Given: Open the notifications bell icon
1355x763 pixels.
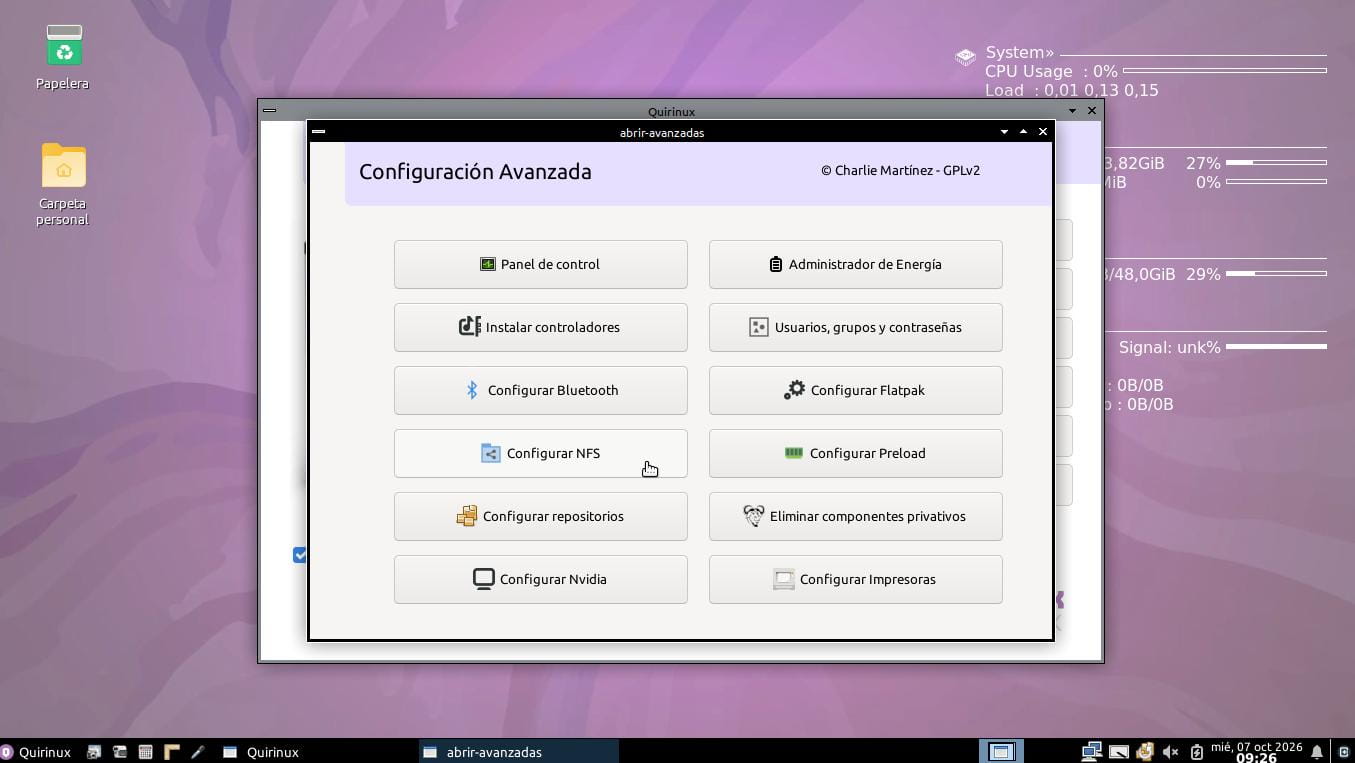Looking at the screenshot, I should click(1317, 752).
